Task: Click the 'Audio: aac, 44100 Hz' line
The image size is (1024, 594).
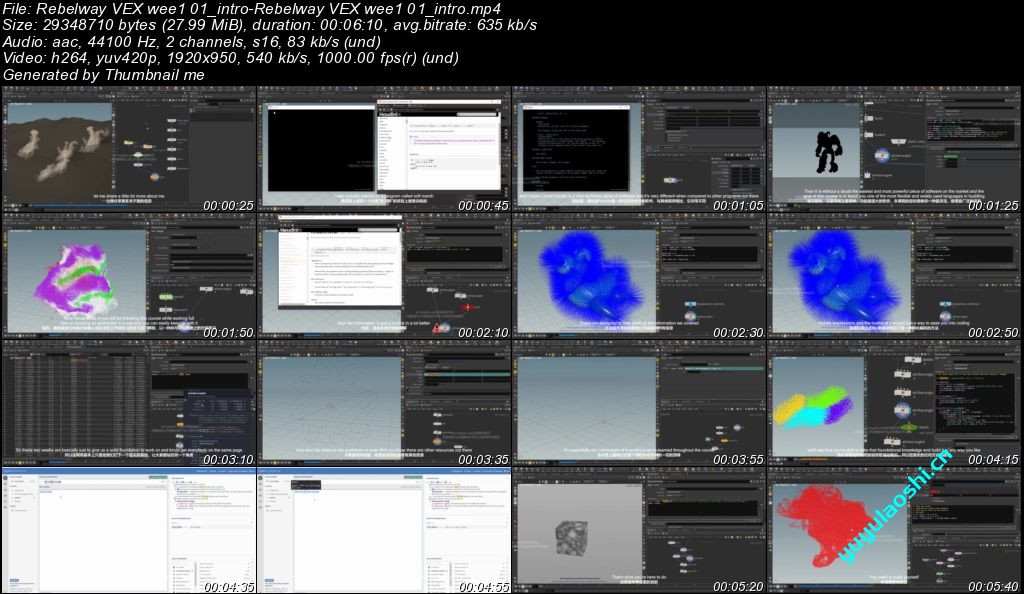Action: tap(192, 41)
